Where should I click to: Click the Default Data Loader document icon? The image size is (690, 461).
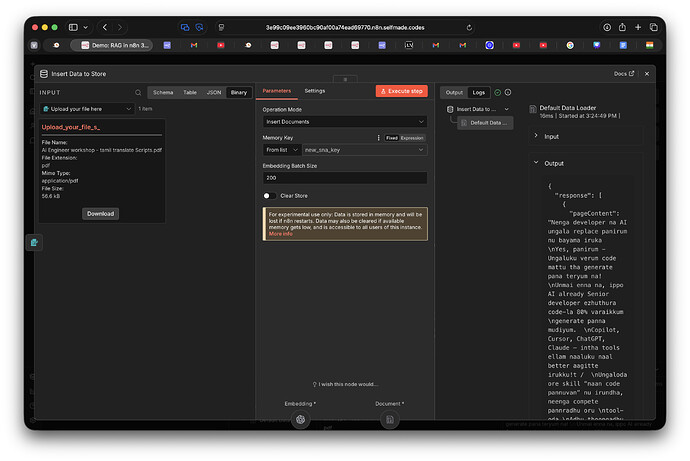532,109
